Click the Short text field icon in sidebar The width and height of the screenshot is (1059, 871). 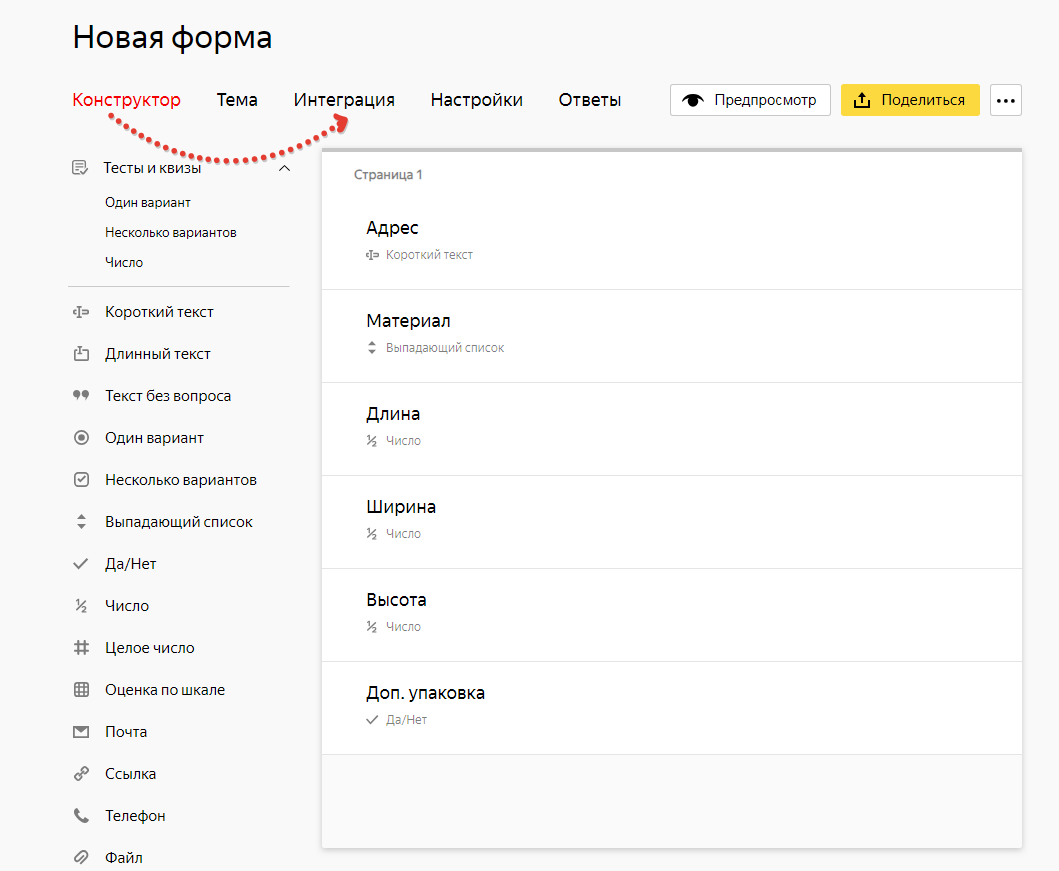(x=81, y=312)
